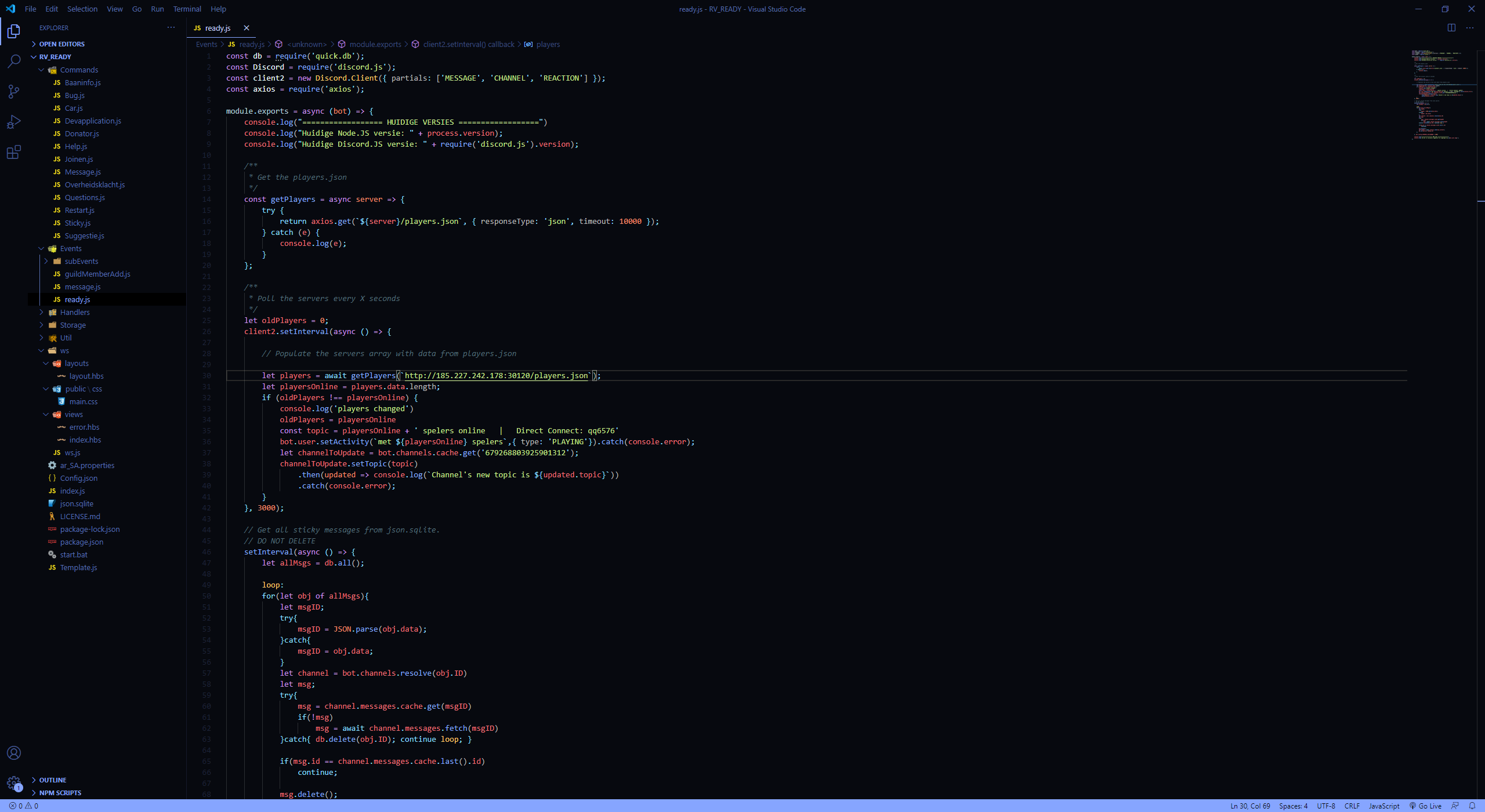Expand the OUTLINE section

53,780
